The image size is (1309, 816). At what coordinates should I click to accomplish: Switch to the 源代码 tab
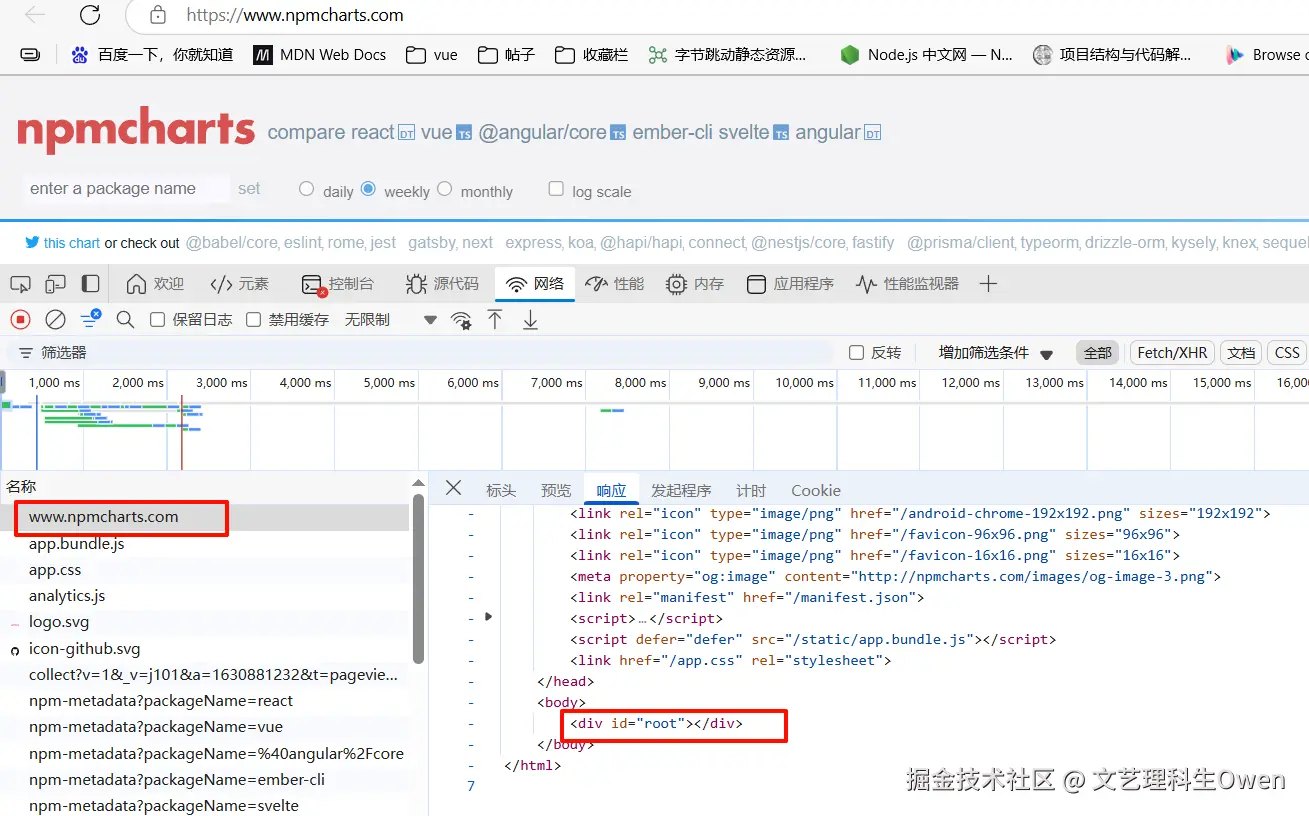click(x=442, y=284)
